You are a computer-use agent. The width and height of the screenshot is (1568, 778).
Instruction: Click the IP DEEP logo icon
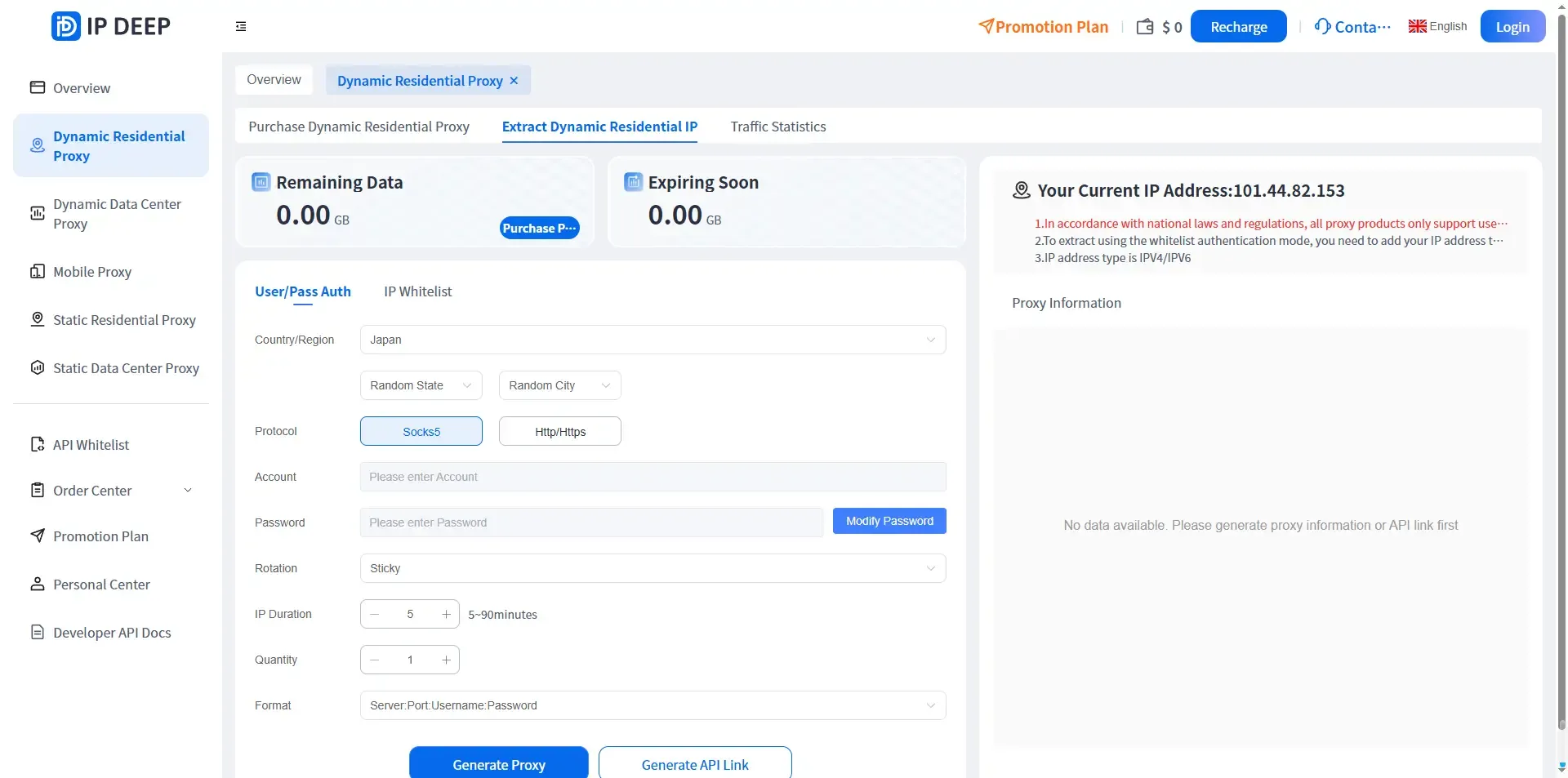(65, 26)
